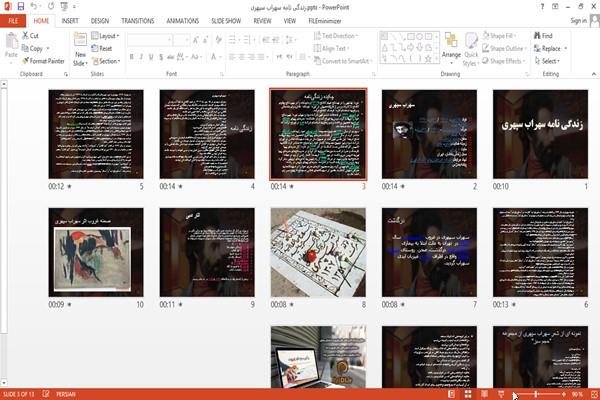Screen dimensions: 600x400
Task: Expand the Copy dropdown arrow
Action: point(48,48)
